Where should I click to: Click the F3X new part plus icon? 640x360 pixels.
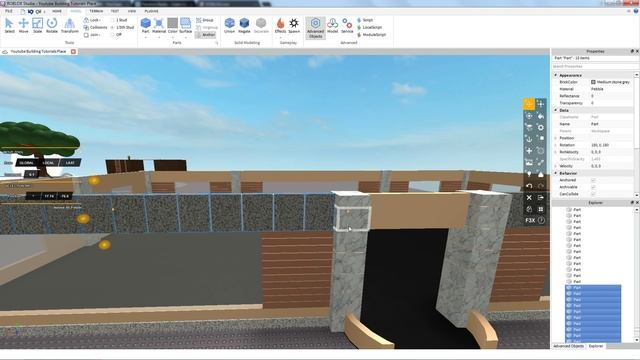[x=529, y=151]
